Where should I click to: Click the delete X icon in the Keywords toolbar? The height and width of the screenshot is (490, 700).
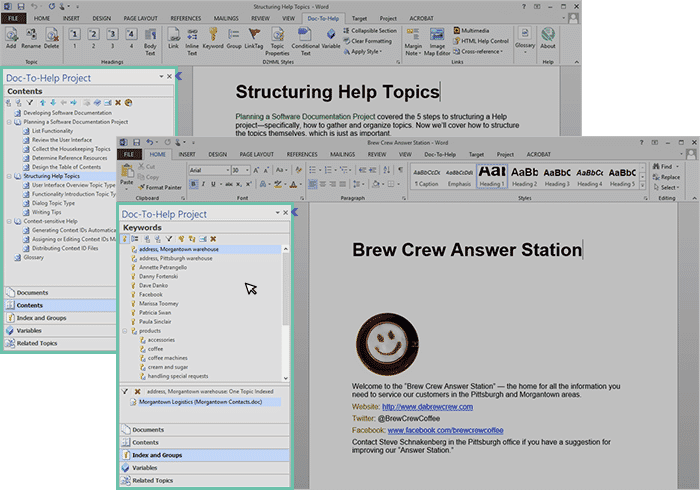(x=213, y=239)
